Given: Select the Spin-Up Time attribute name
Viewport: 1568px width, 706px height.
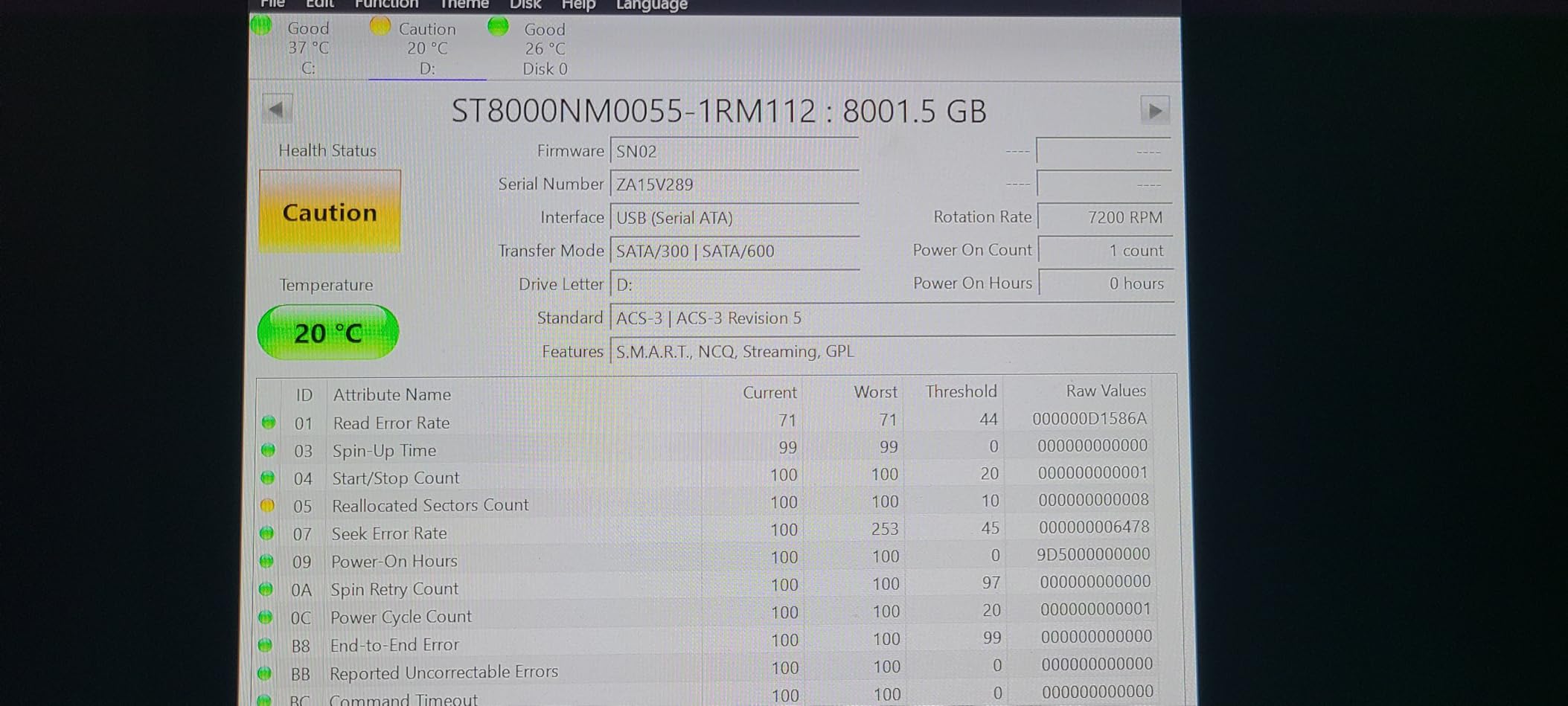Looking at the screenshot, I should 384,450.
